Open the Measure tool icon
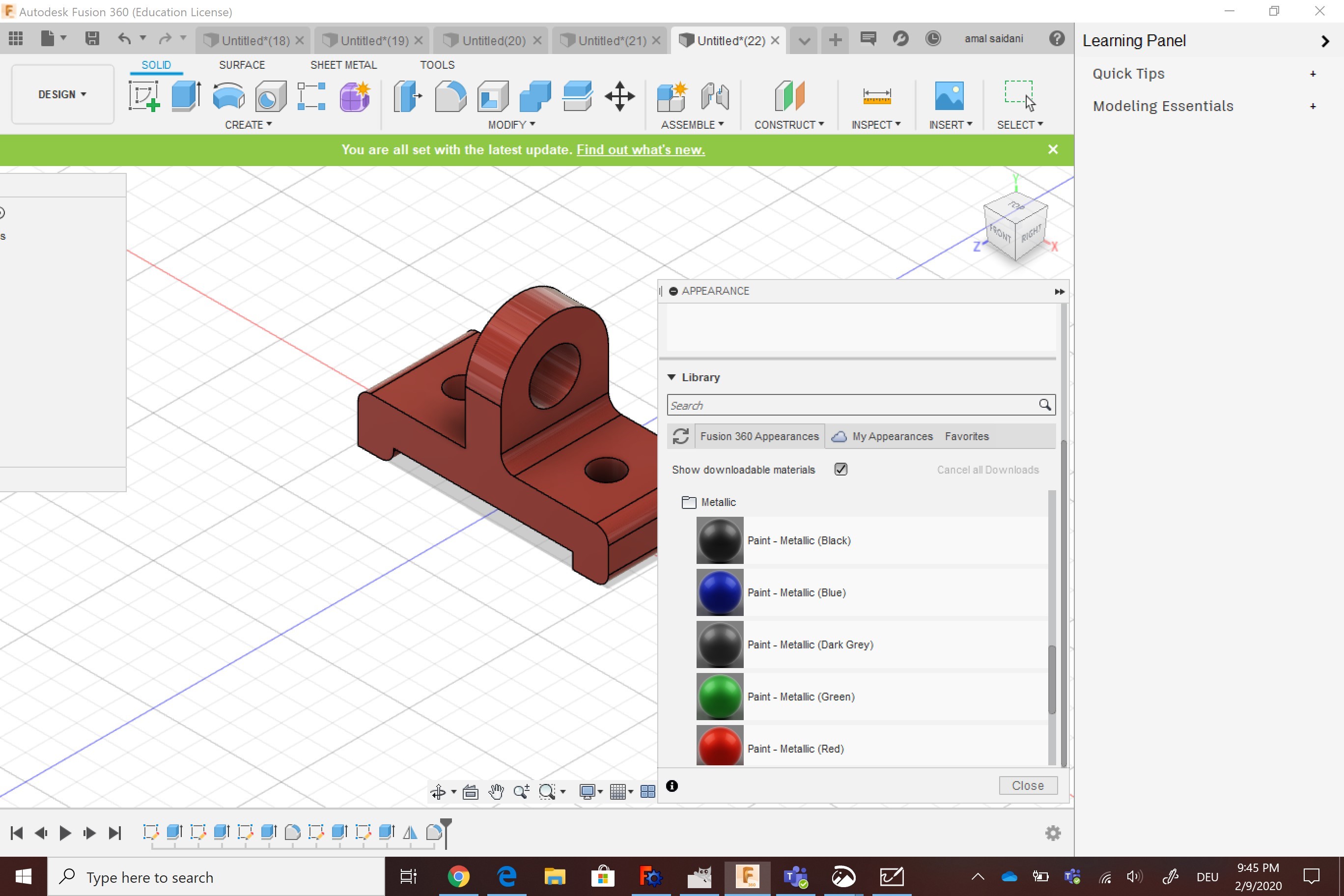1344x896 pixels. pos(876,95)
